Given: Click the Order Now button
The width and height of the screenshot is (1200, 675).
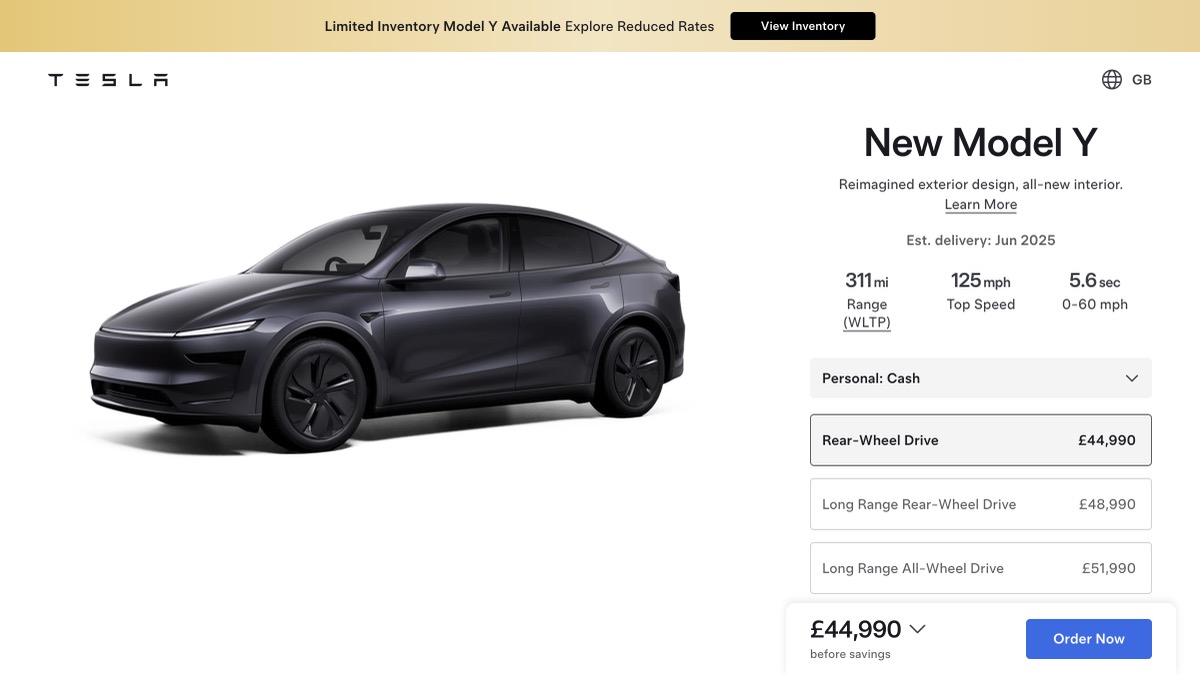Looking at the screenshot, I should 1089,639.
